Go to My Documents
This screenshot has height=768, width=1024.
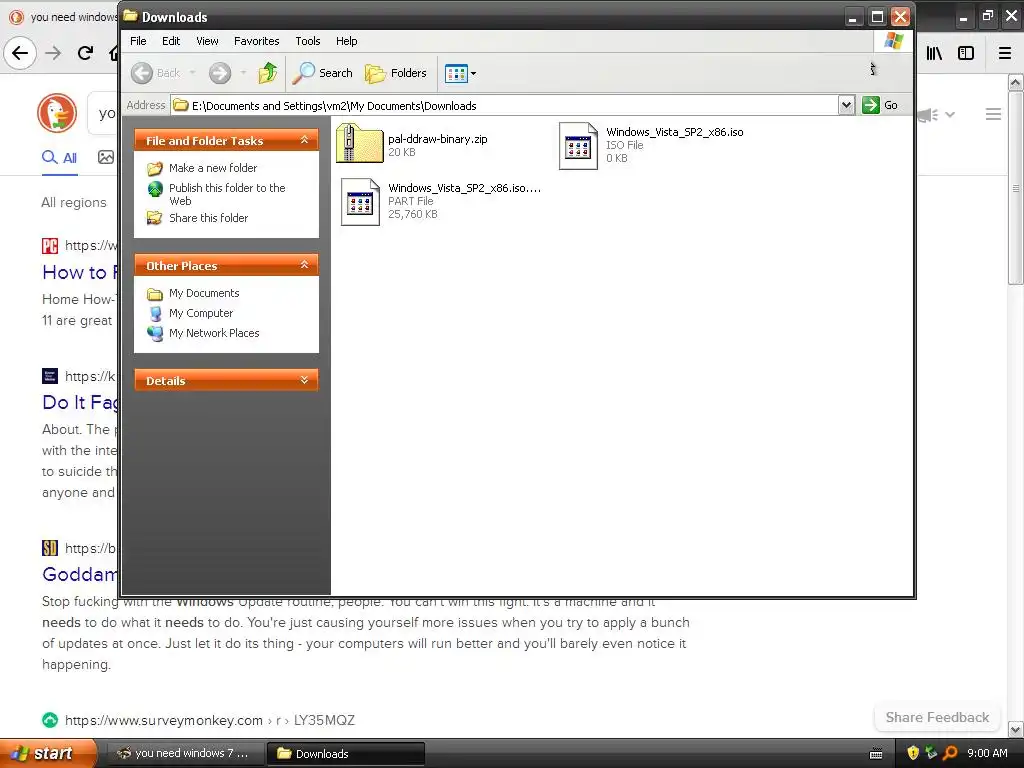tap(204, 293)
